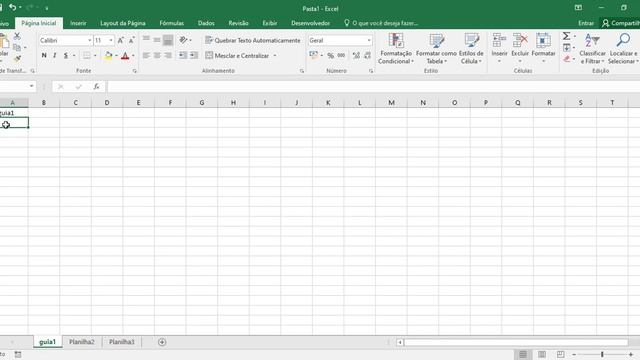Click Quebrar Texto Automaticamente button
Screen dimensions: 640x360
(x=253, y=40)
